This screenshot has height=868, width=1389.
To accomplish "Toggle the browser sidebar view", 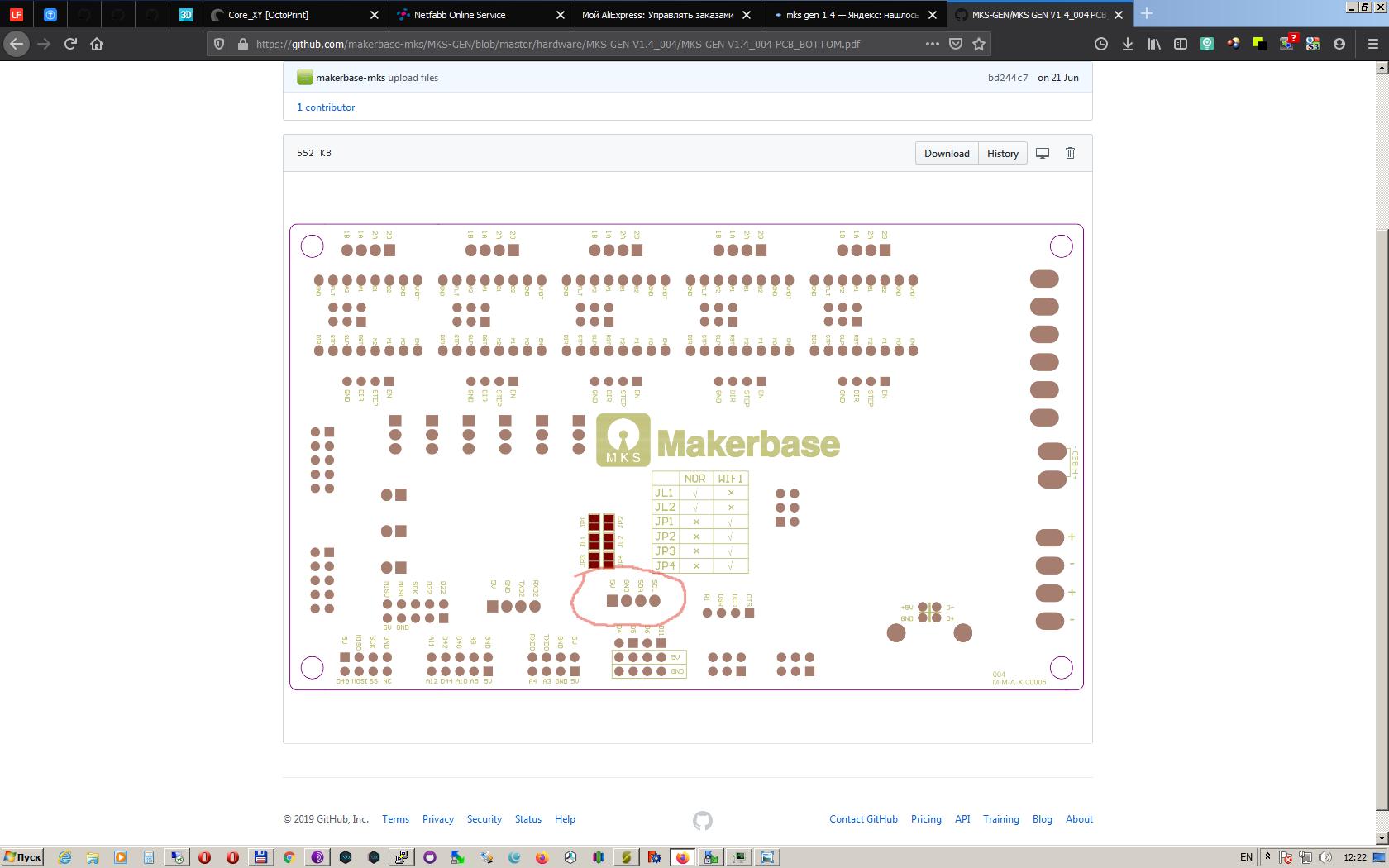I will [1180, 44].
